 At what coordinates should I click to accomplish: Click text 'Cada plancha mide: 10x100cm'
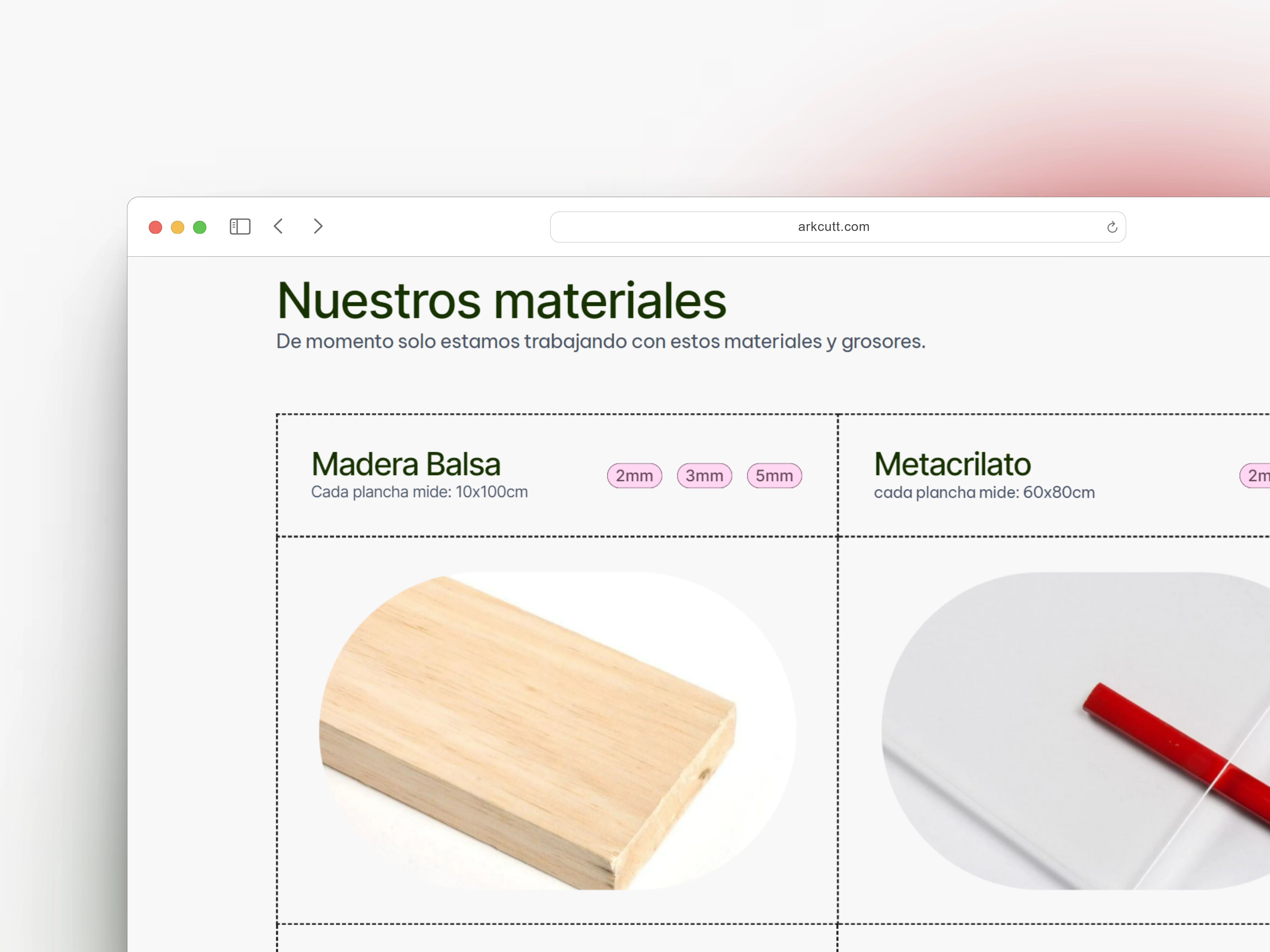click(420, 492)
